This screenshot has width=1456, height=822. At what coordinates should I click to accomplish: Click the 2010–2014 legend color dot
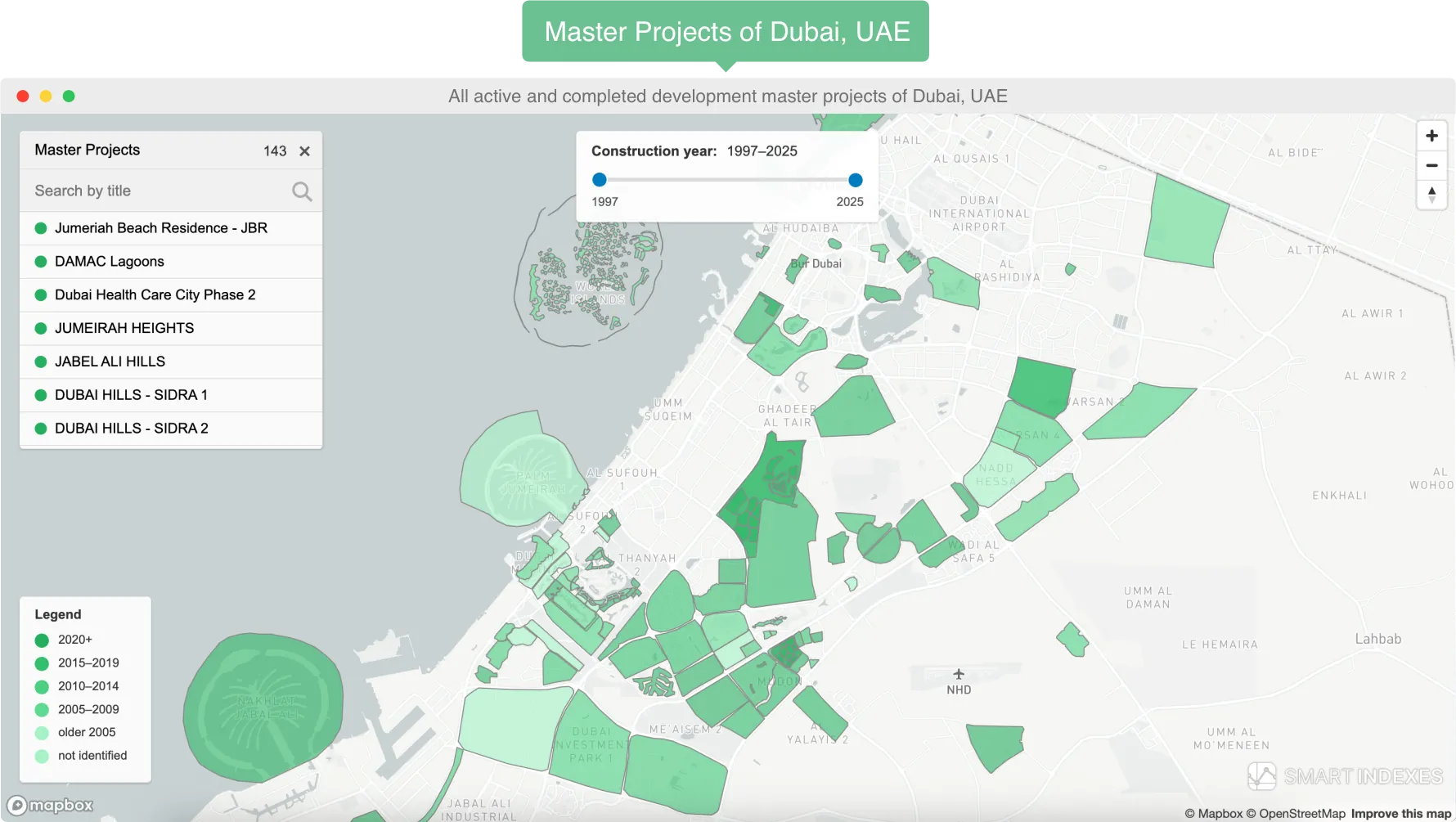(42, 686)
